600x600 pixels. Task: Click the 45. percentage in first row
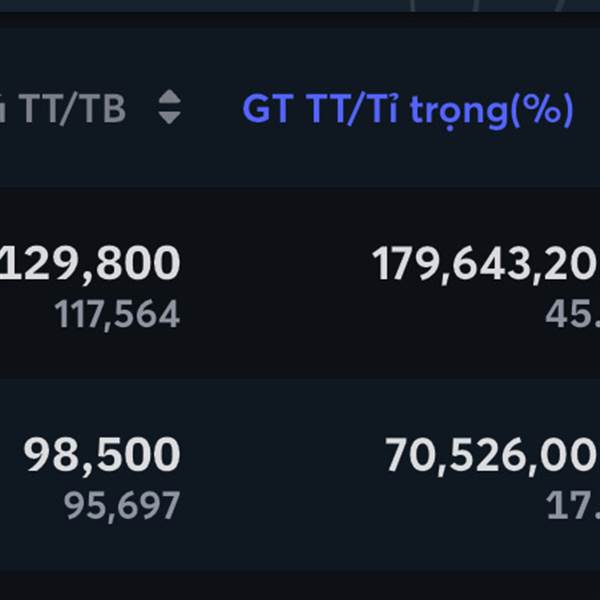click(572, 315)
